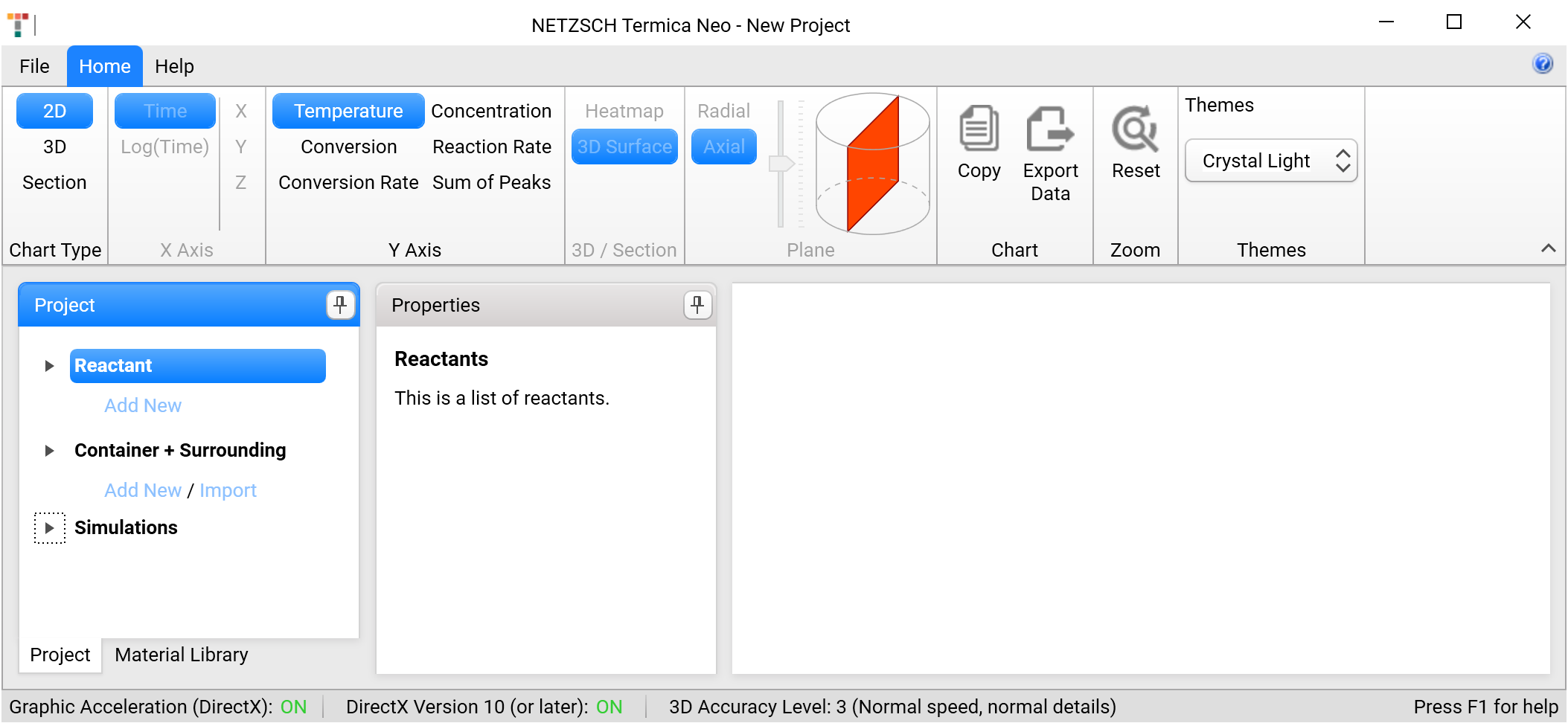
Task: Click the Reactants heading in Properties
Action: [441, 359]
